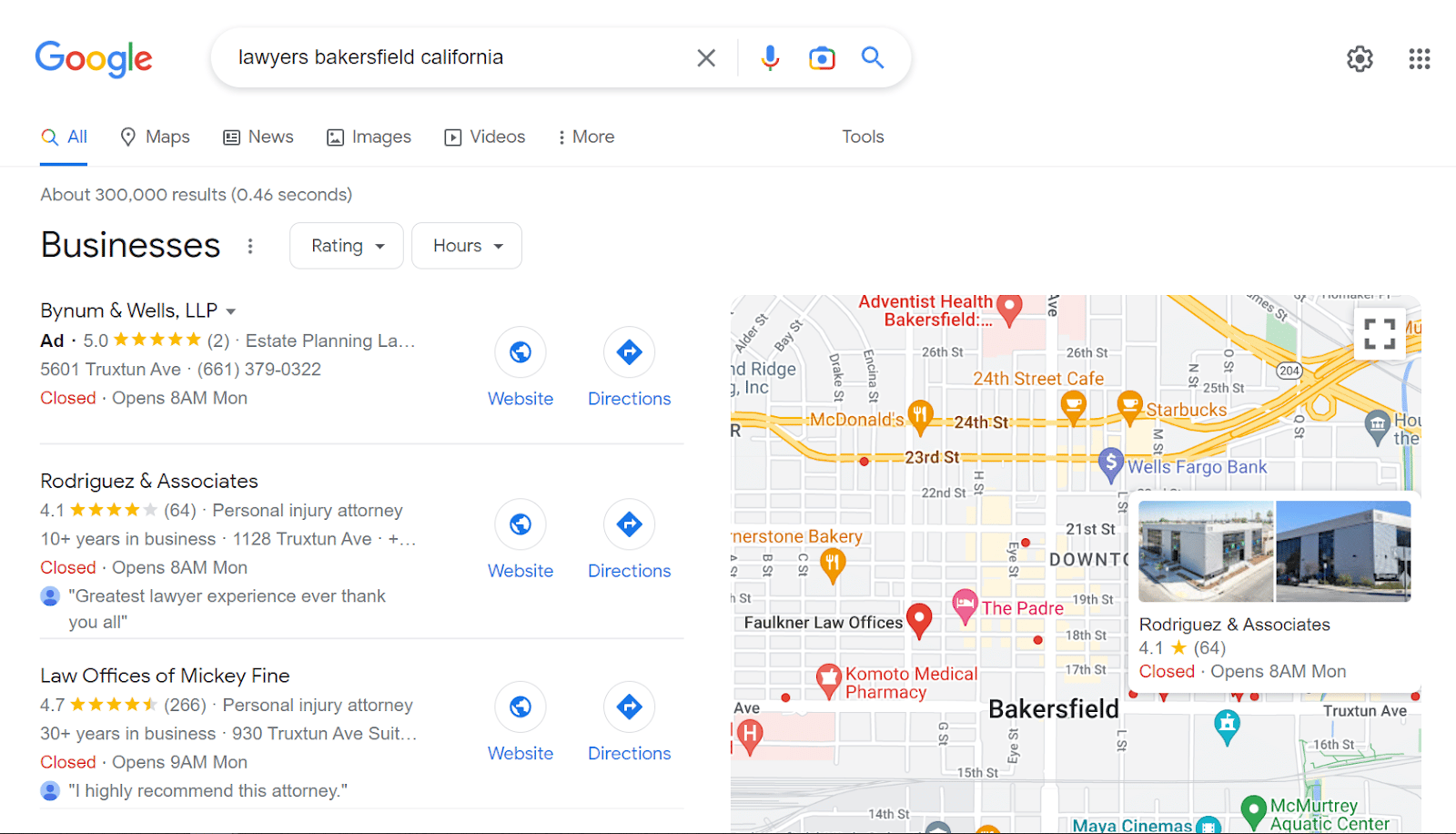This screenshot has width=1456, height=834.
Task: Click McMurtrey Aquatic Center map marker
Action: [x=1254, y=811]
